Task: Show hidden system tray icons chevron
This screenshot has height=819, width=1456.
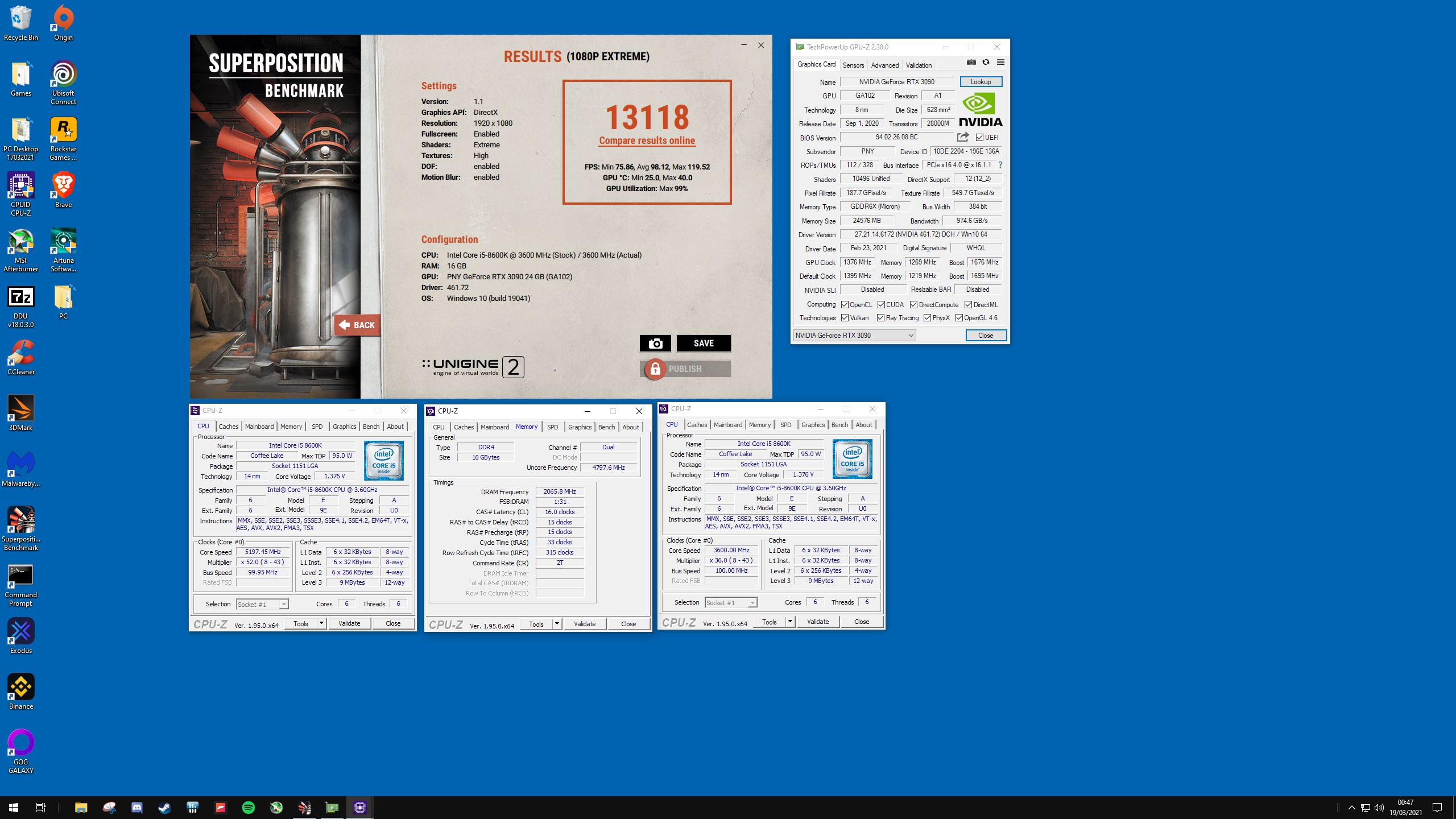Action: pyautogui.click(x=1352, y=808)
